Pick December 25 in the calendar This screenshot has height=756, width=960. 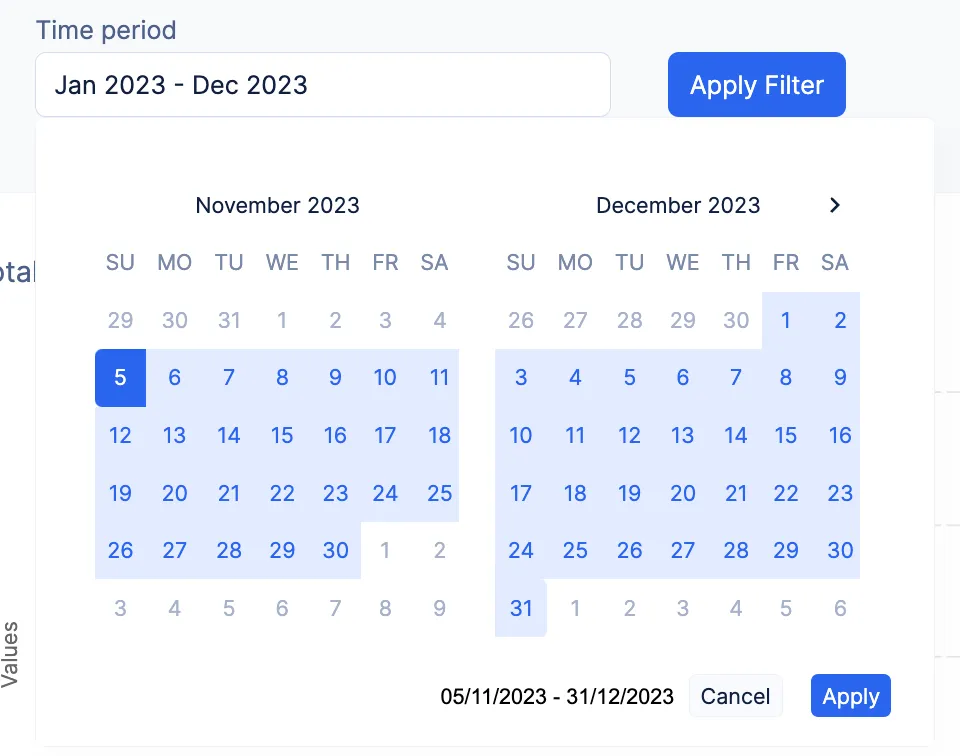pyautogui.click(x=575, y=550)
